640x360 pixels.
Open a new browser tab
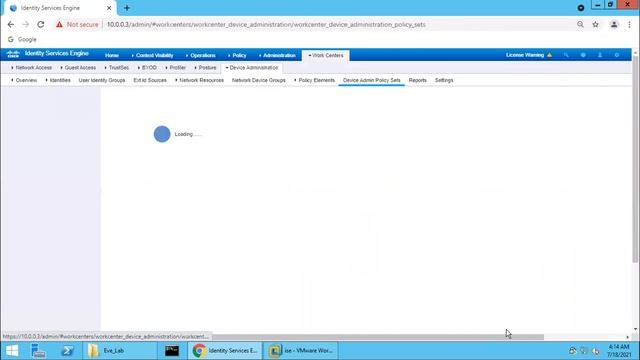[x=127, y=8]
